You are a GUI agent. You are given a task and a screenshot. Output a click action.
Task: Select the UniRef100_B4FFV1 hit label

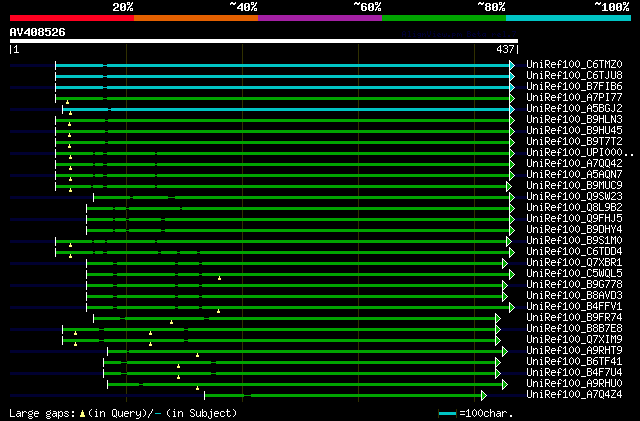click(574, 307)
